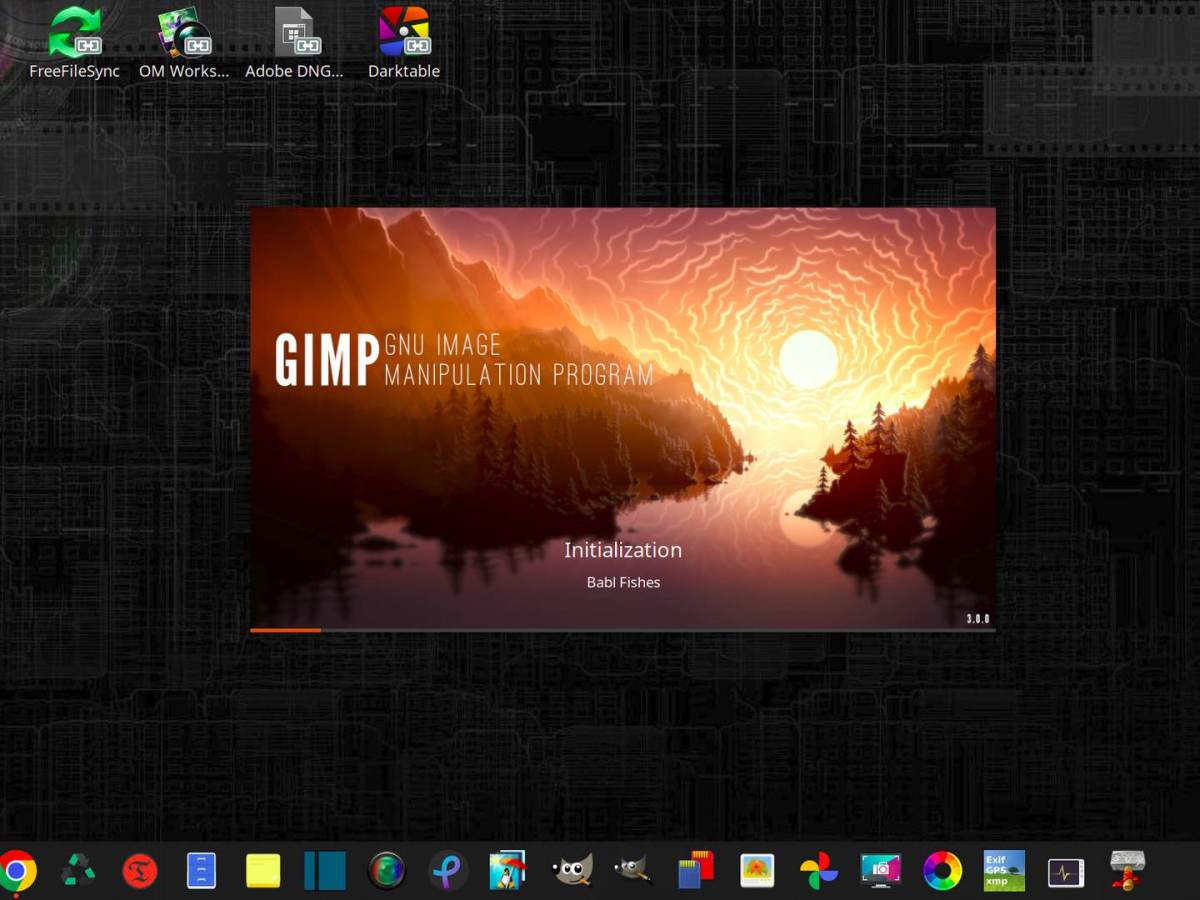Open the SD memory cards app in the dock

click(695, 870)
